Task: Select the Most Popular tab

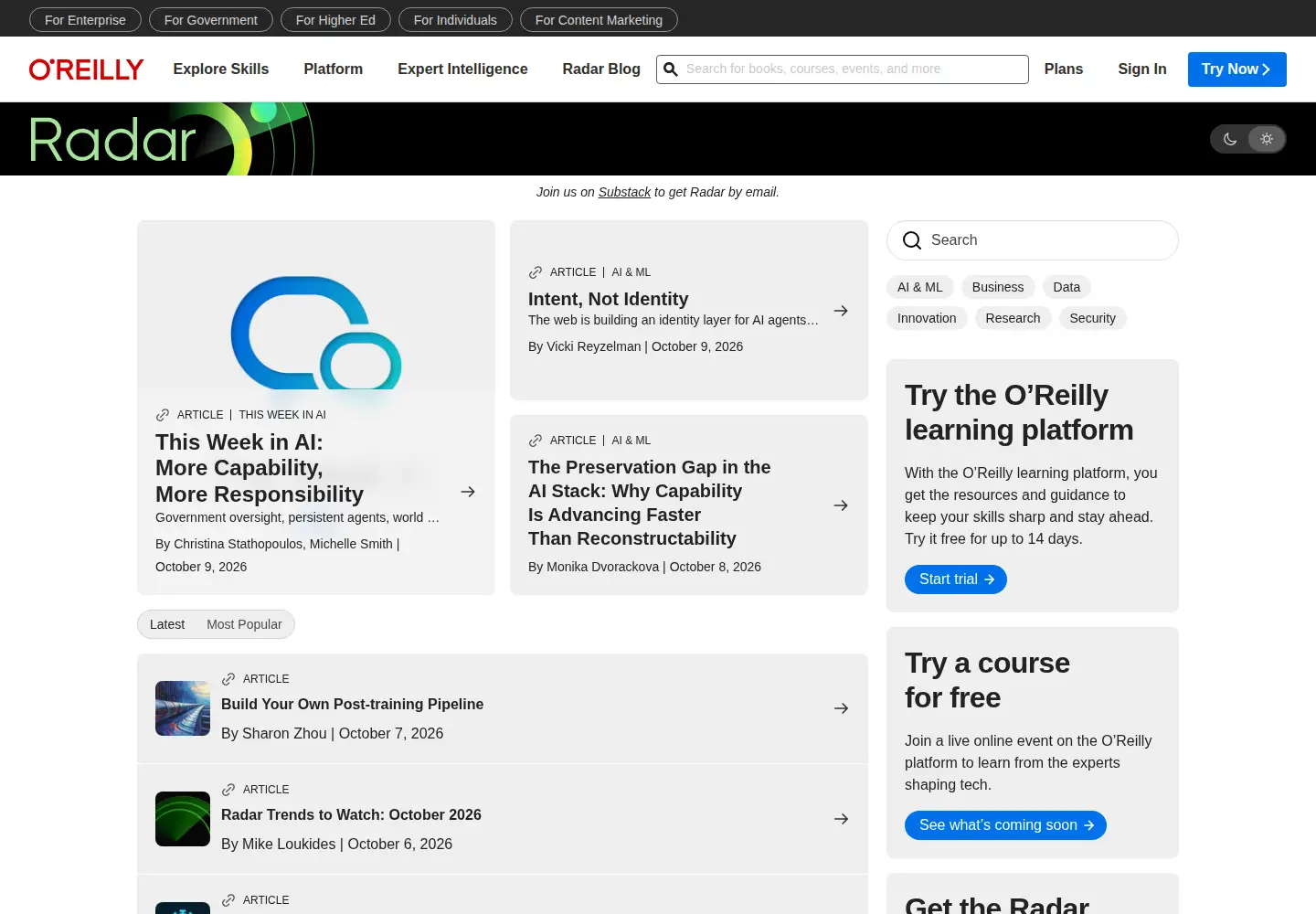Action: coord(244,624)
